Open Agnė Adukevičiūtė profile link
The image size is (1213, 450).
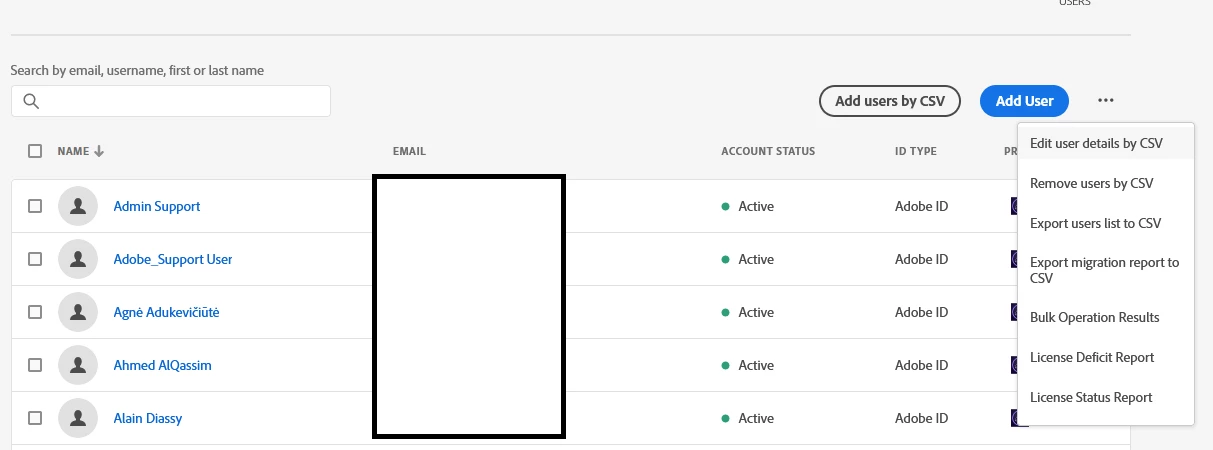(167, 312)
